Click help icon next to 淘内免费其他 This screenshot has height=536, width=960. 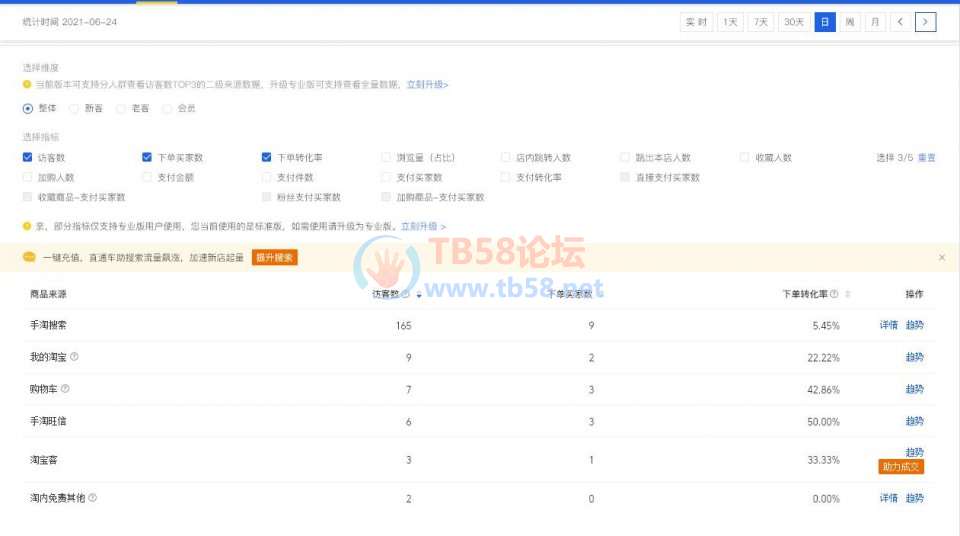93,498
